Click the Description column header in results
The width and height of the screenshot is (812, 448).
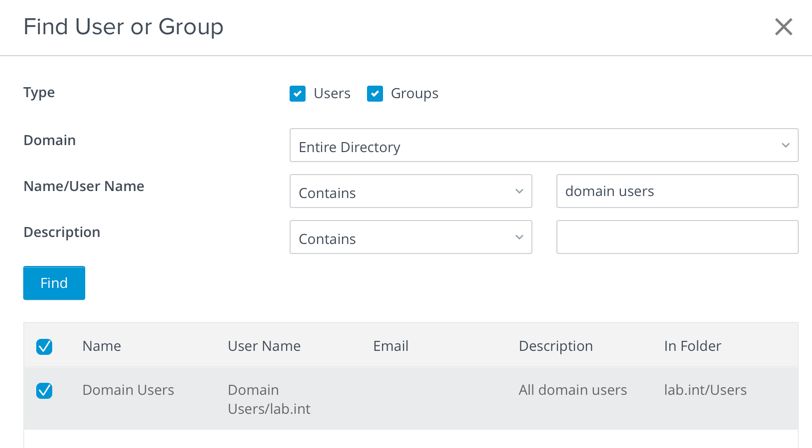[555, 346]
